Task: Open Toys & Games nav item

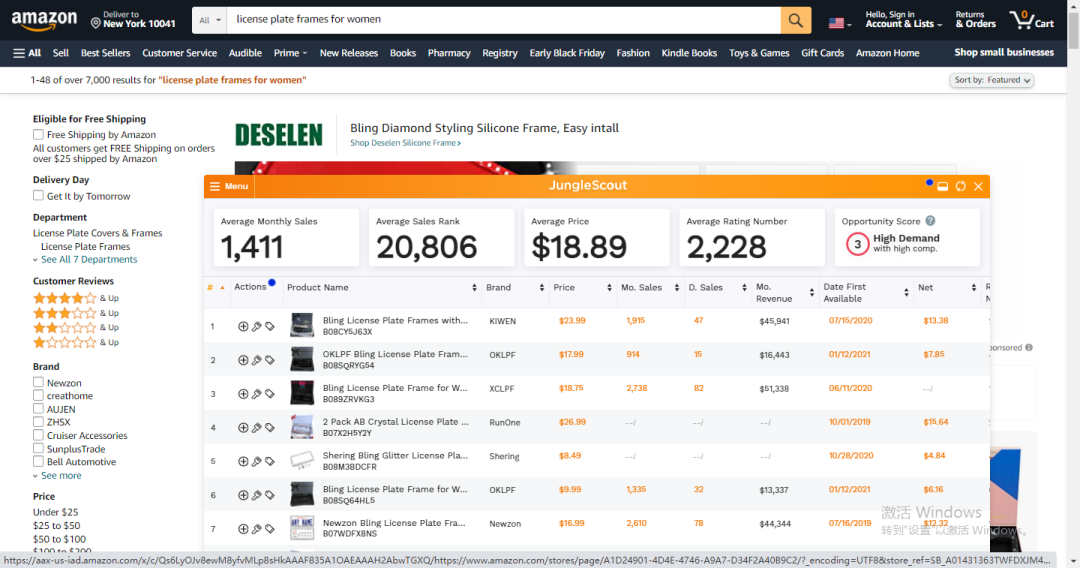Action: pos(759,53)
